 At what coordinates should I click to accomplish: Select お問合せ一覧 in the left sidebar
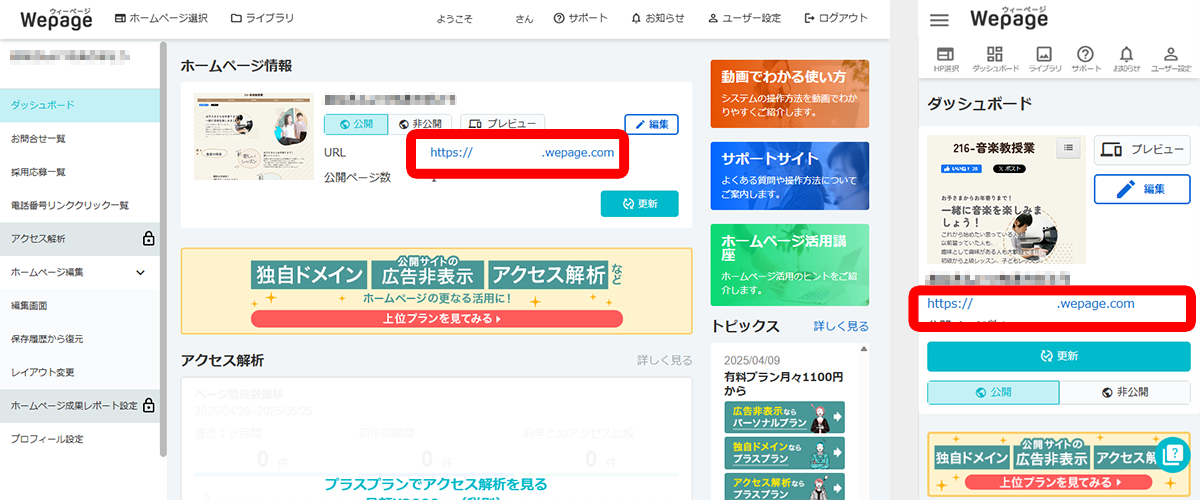tap(38, 138)
